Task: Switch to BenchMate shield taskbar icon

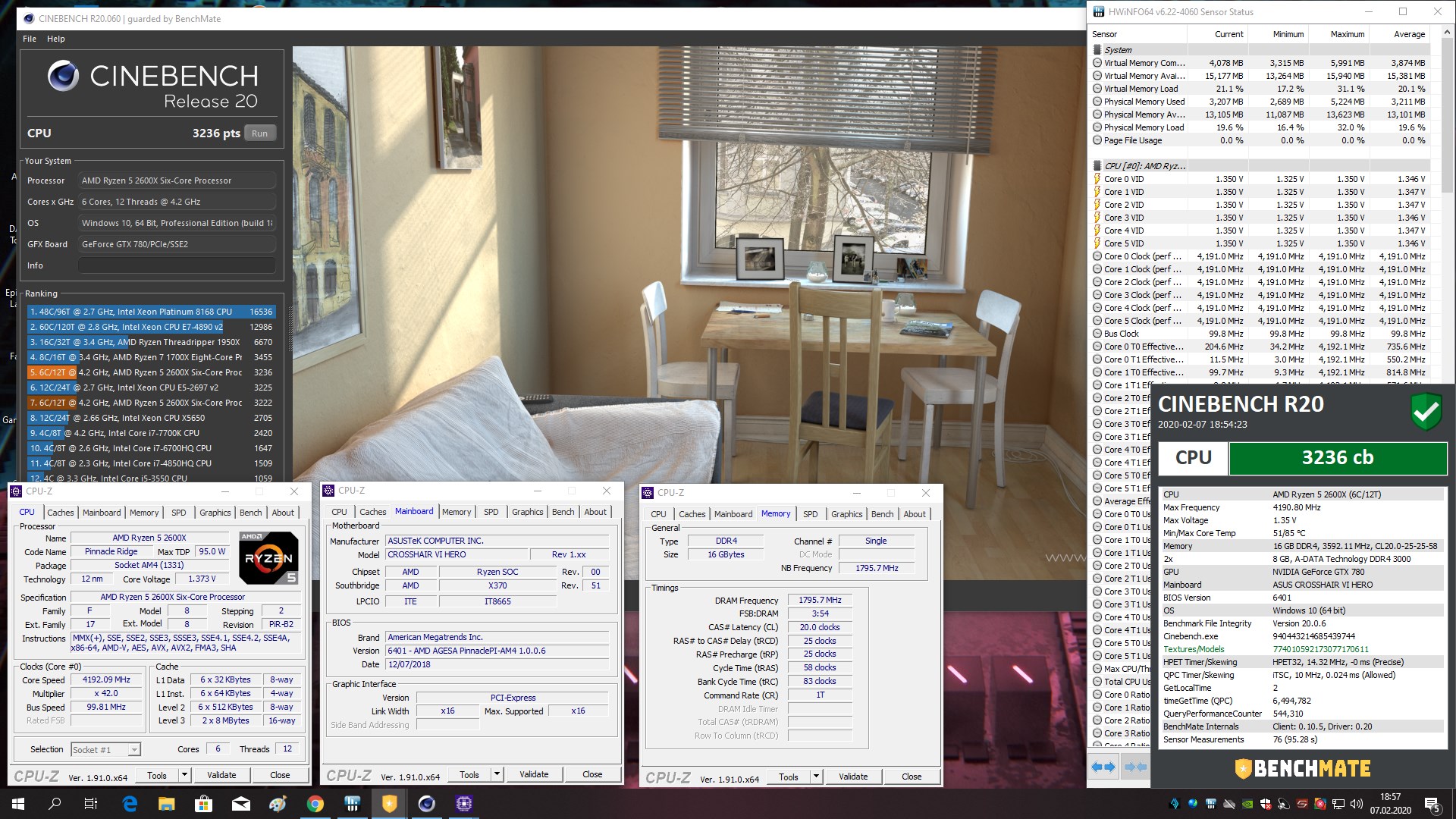Action: (x=389, y=804)
